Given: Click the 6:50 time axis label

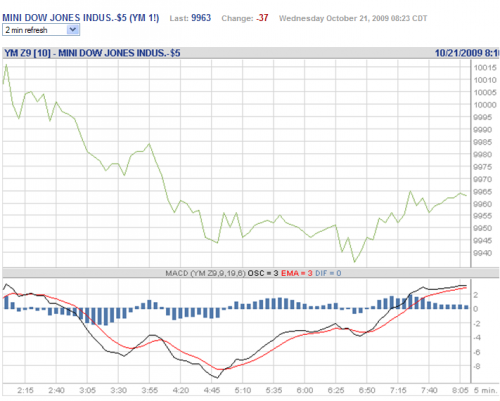Looking at the screenshot, I should [367, 390].
